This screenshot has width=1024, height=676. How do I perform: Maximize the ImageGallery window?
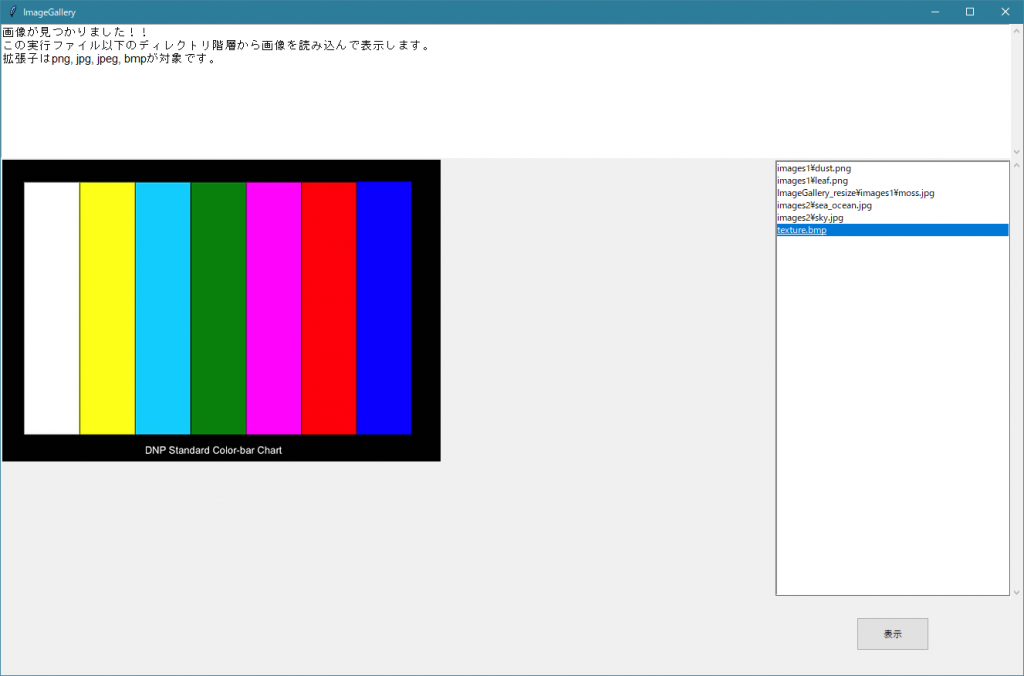[970, 12]
